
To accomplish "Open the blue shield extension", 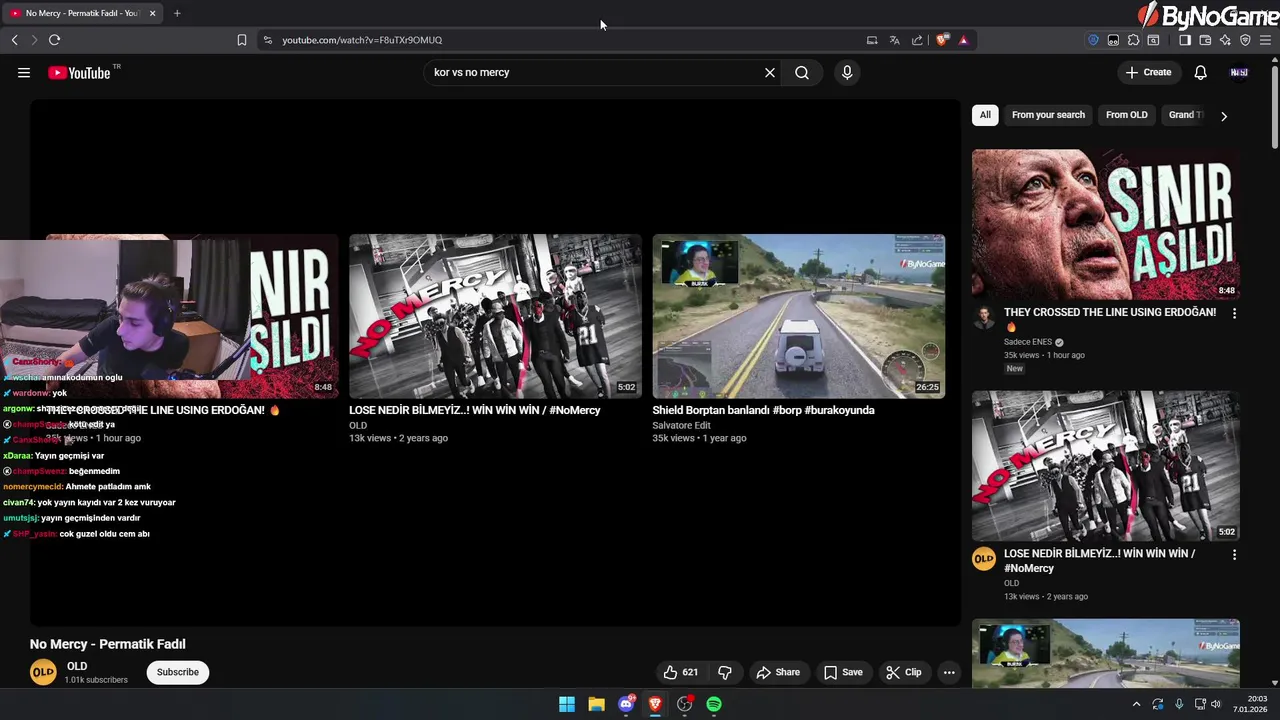I will point(1093,40).
